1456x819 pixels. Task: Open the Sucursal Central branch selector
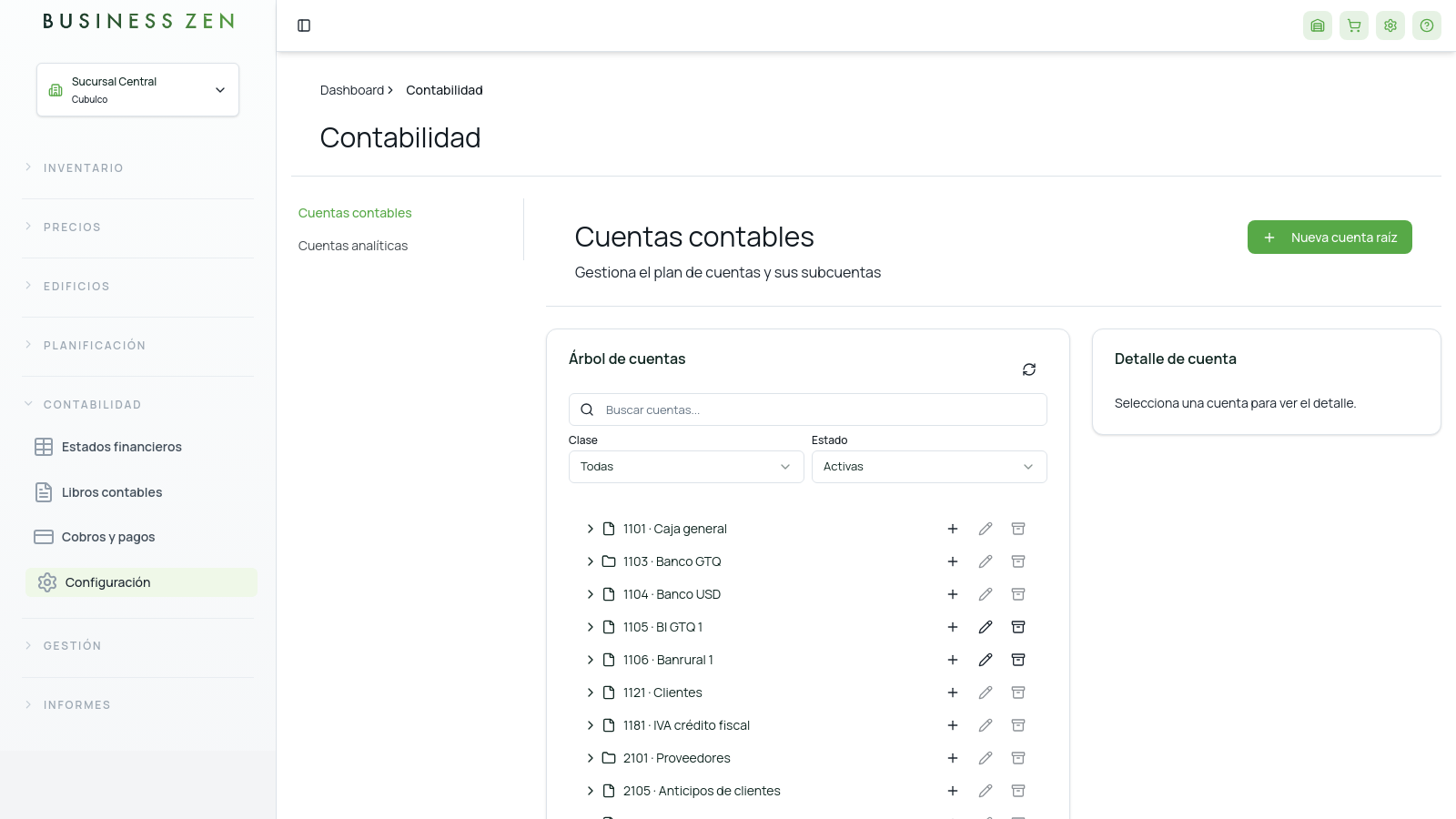pos(137,89)
